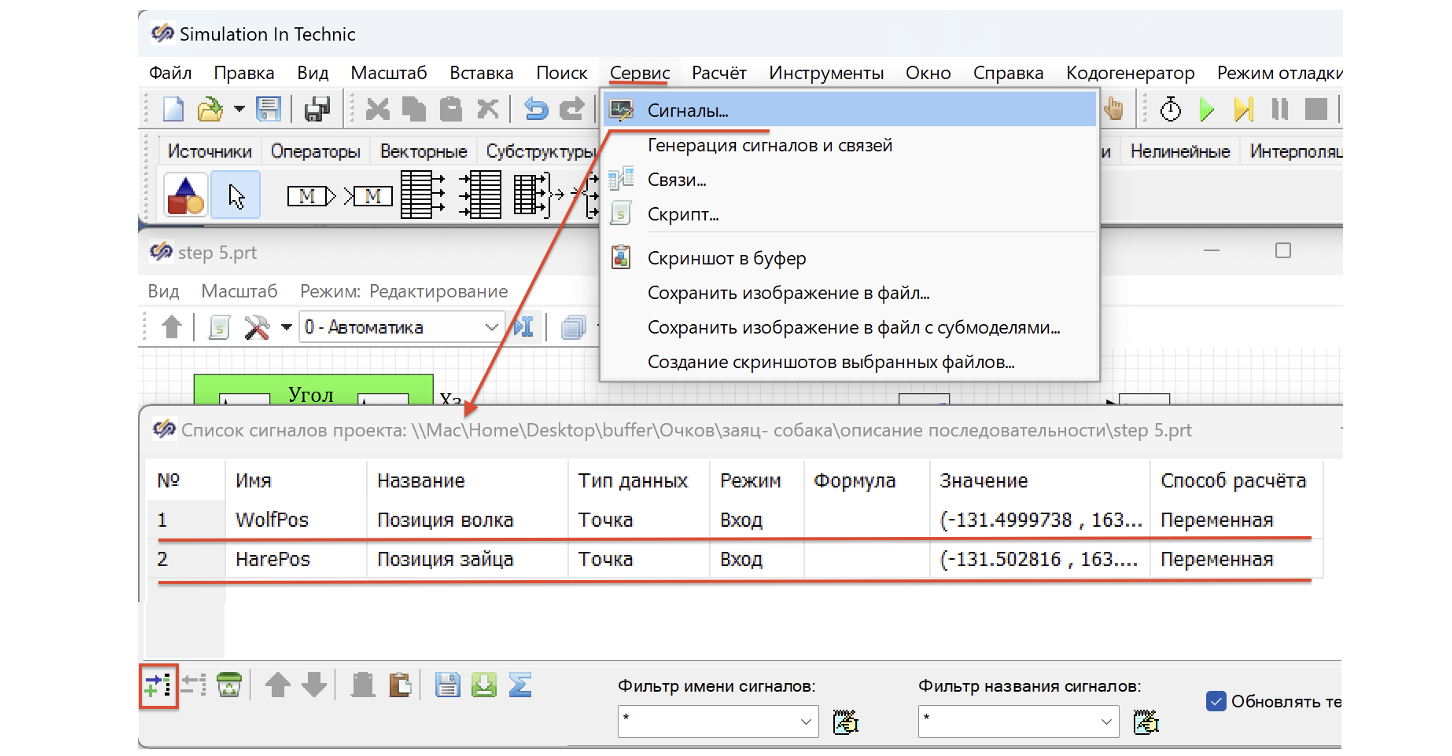Viewport: 1452px width, 756px height.
Task: Stop the simulation with the square icon
Action: click(x=1316, y=109)
